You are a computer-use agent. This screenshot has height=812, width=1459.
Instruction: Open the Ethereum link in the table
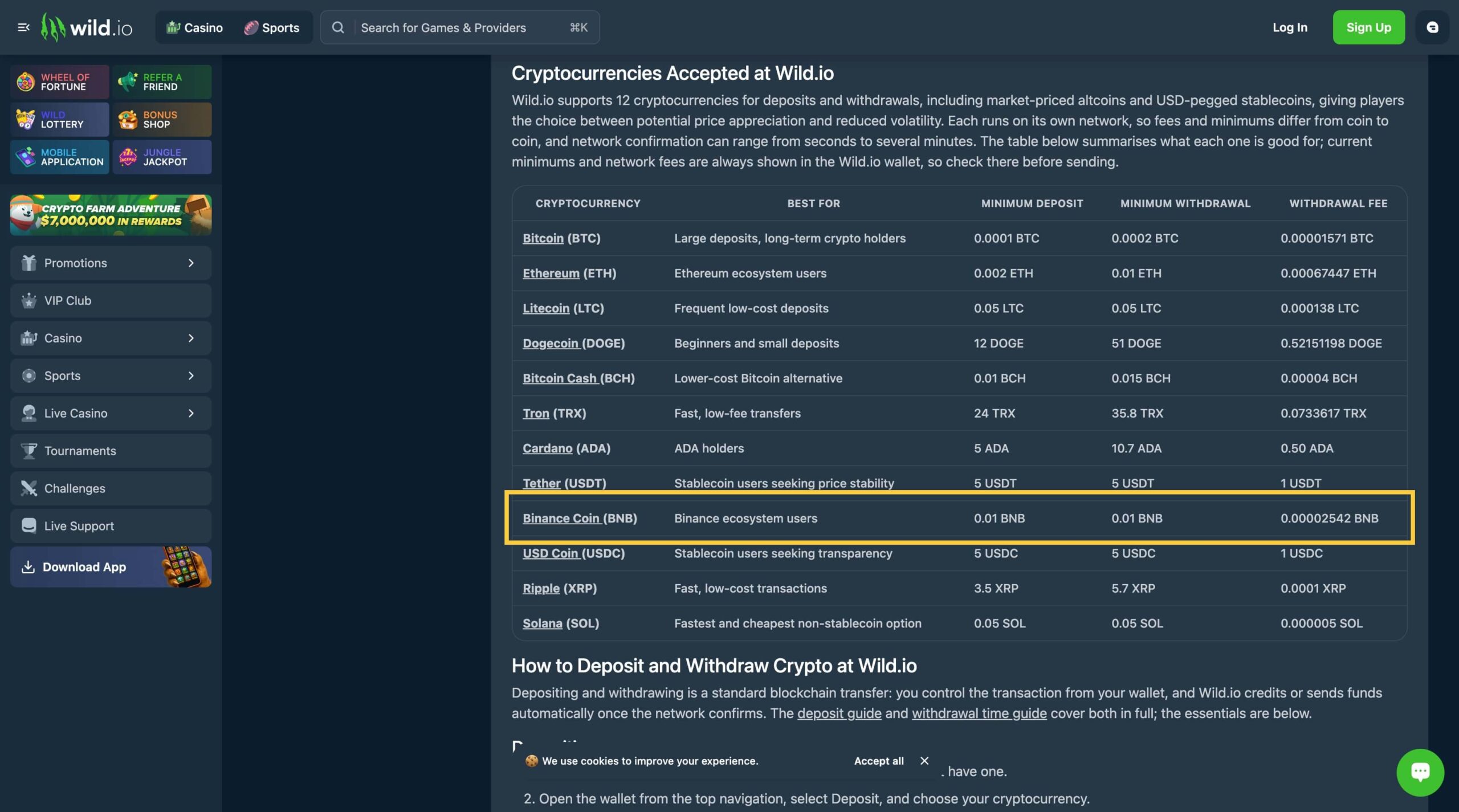pos(551,274)
